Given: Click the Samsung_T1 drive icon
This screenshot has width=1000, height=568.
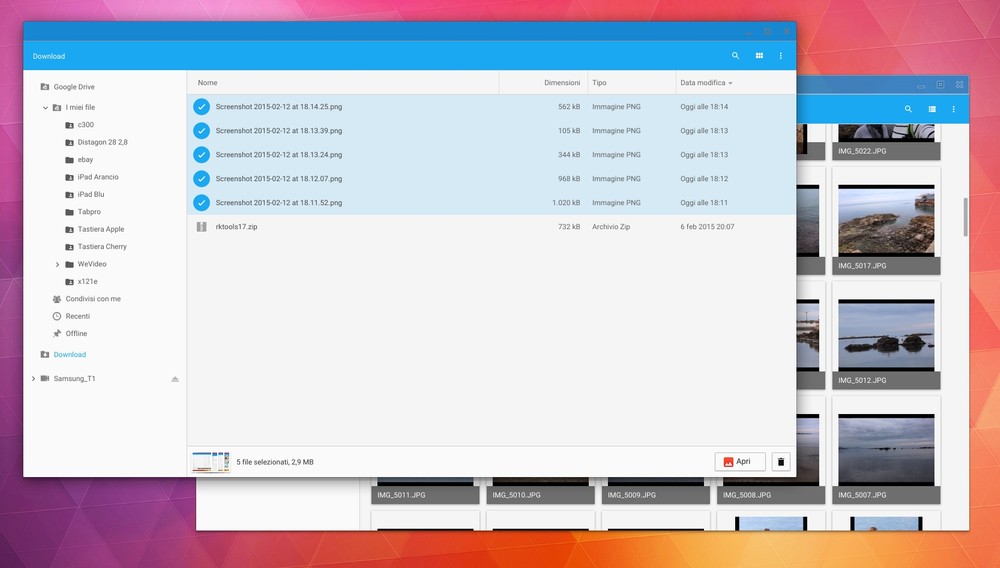Looking at the screenshot, I should [x=45, y=379].
